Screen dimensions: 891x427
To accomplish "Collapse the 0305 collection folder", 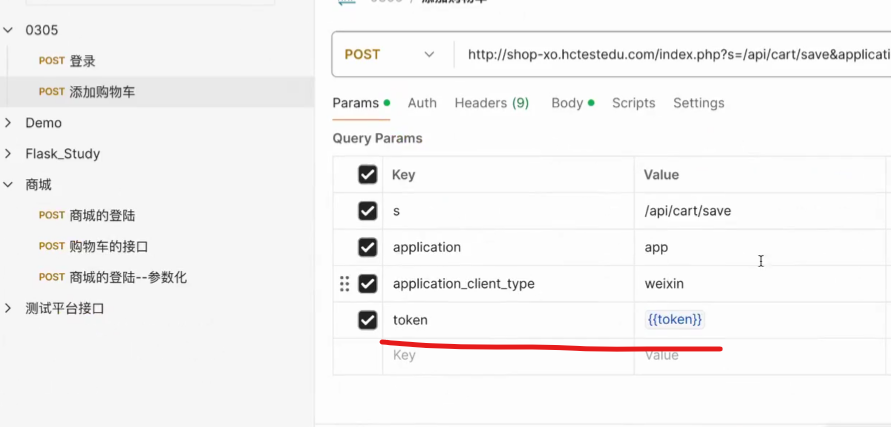I will coord(8,31).
